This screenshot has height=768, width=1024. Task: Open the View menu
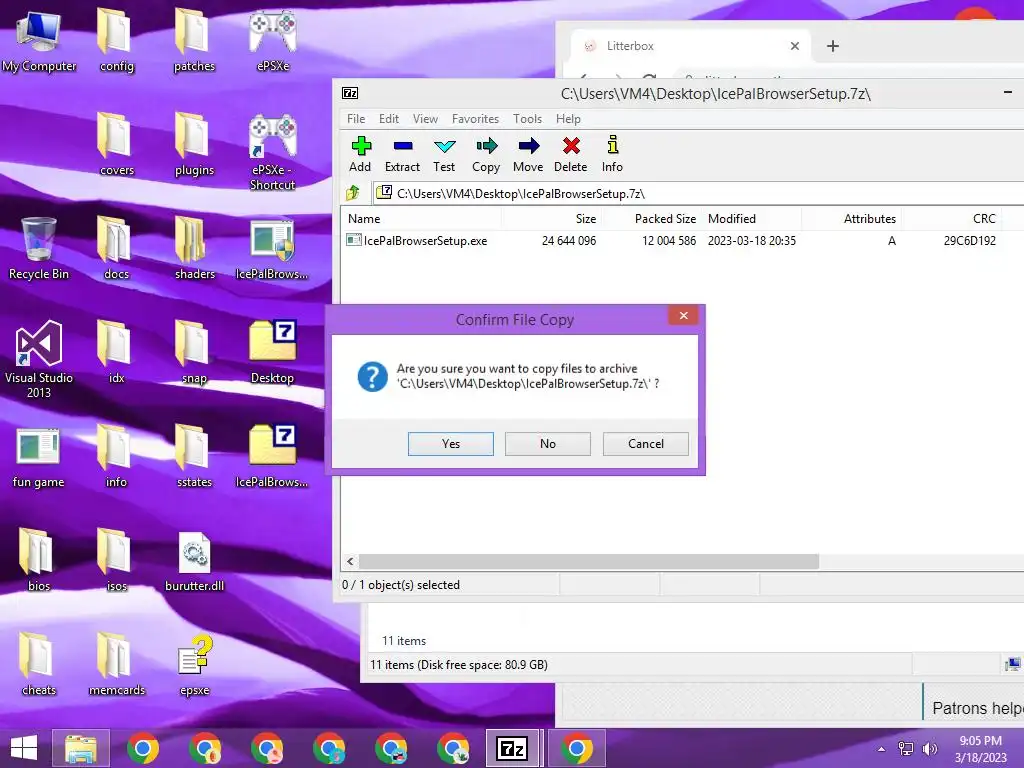pyautogui.click(x=425, y=119)
